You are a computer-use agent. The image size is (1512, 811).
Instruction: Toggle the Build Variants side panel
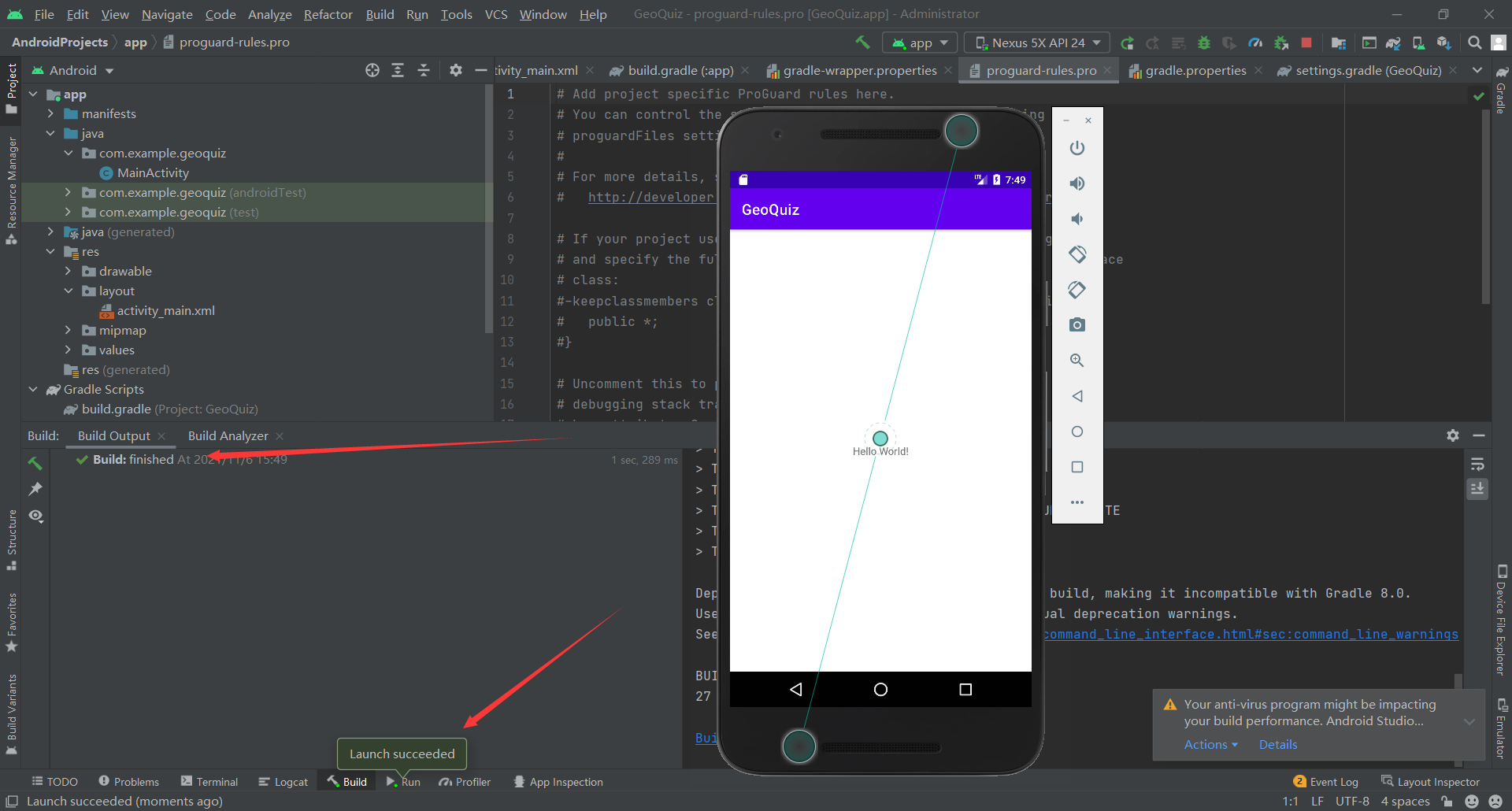pyautogui.click(x=11, y=714)
